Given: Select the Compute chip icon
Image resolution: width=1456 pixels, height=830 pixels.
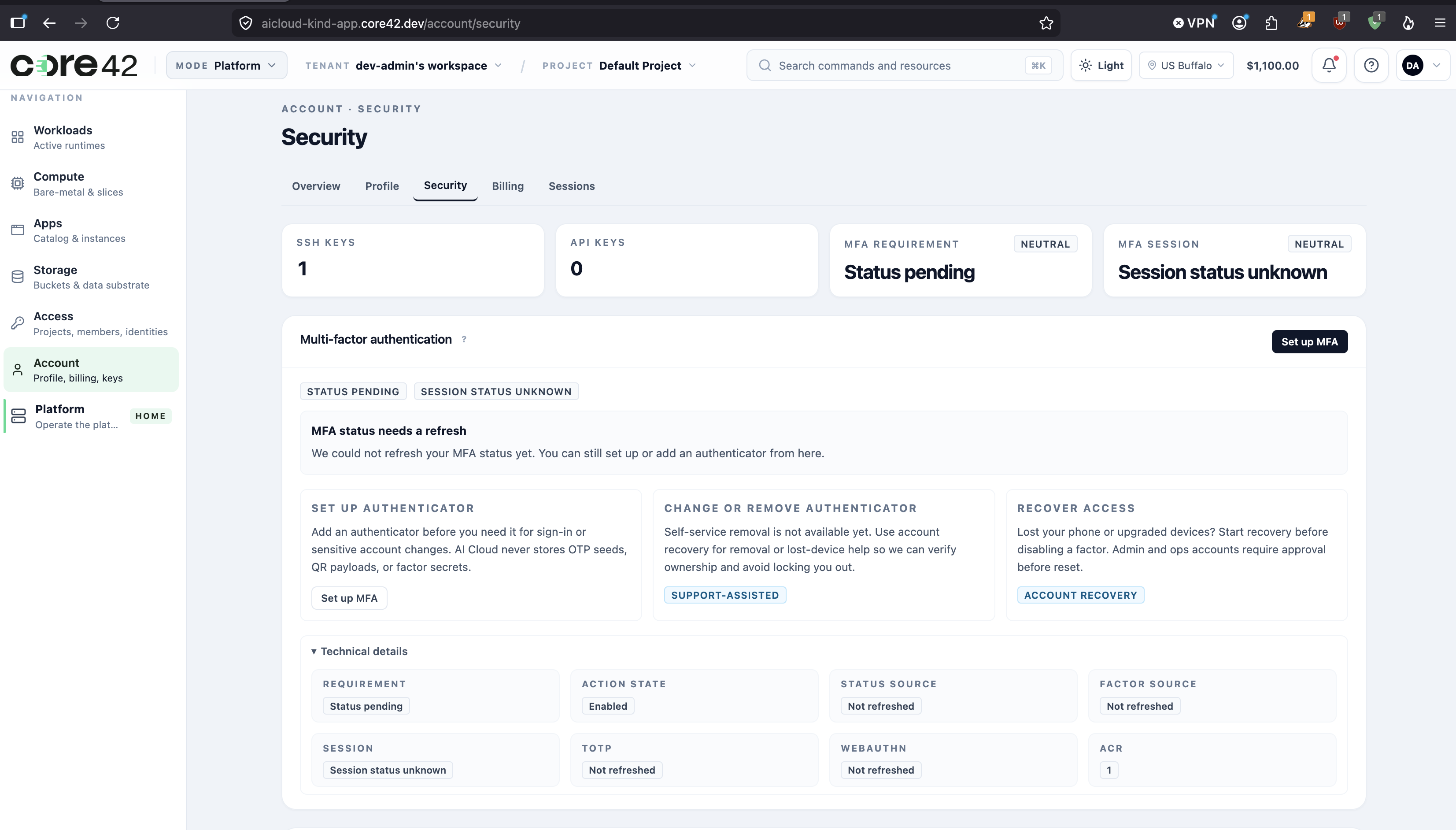Looking at the screenshot, I should (x=18, y=184).
